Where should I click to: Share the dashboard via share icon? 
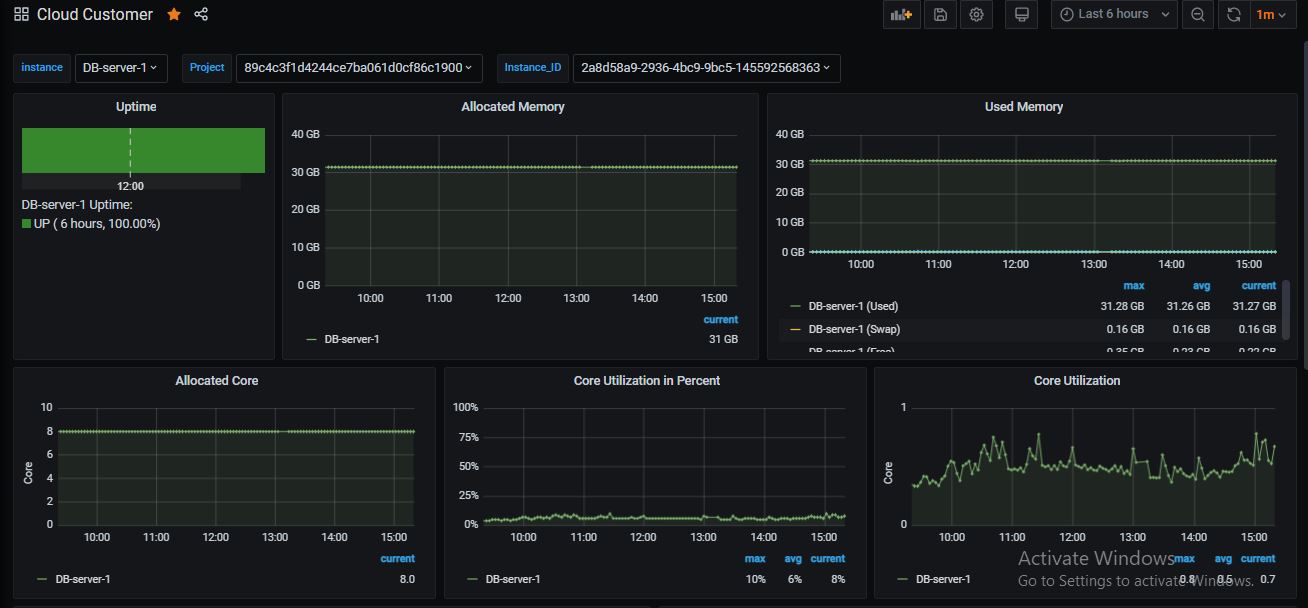(201, 14)
